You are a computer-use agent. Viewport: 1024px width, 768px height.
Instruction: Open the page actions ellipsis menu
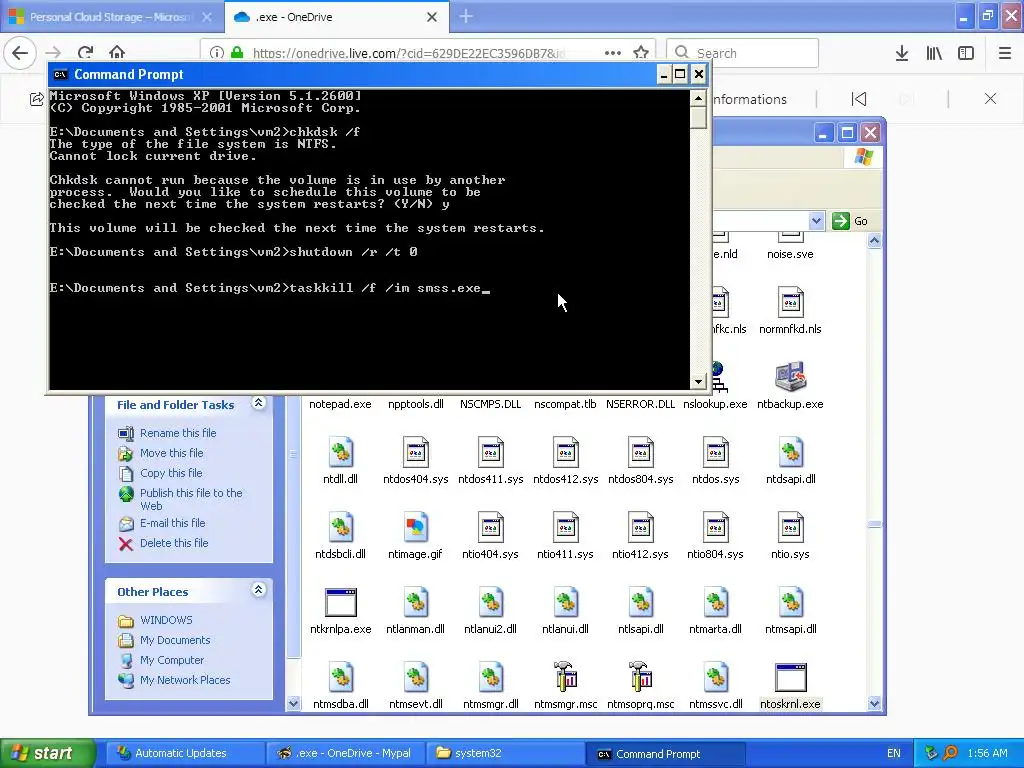pyautogui.click(x=613, y=53)
